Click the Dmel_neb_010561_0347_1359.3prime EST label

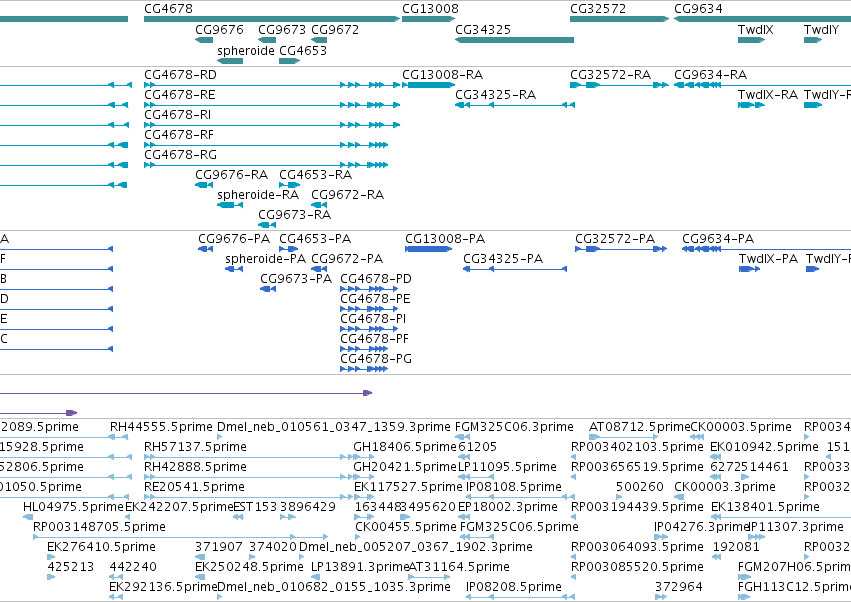(x=334, y=427)
